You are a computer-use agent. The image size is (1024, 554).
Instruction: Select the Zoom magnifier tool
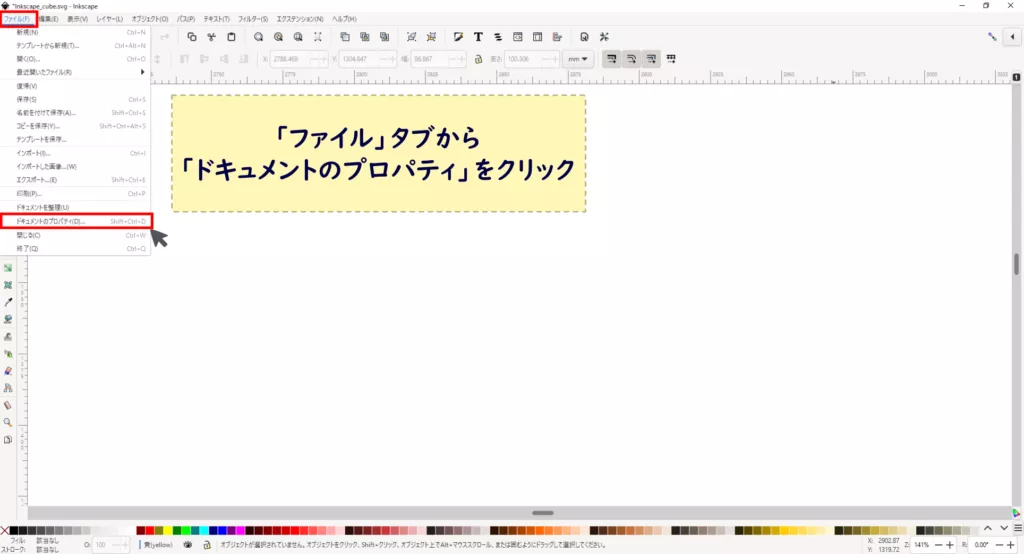(8, 423)
